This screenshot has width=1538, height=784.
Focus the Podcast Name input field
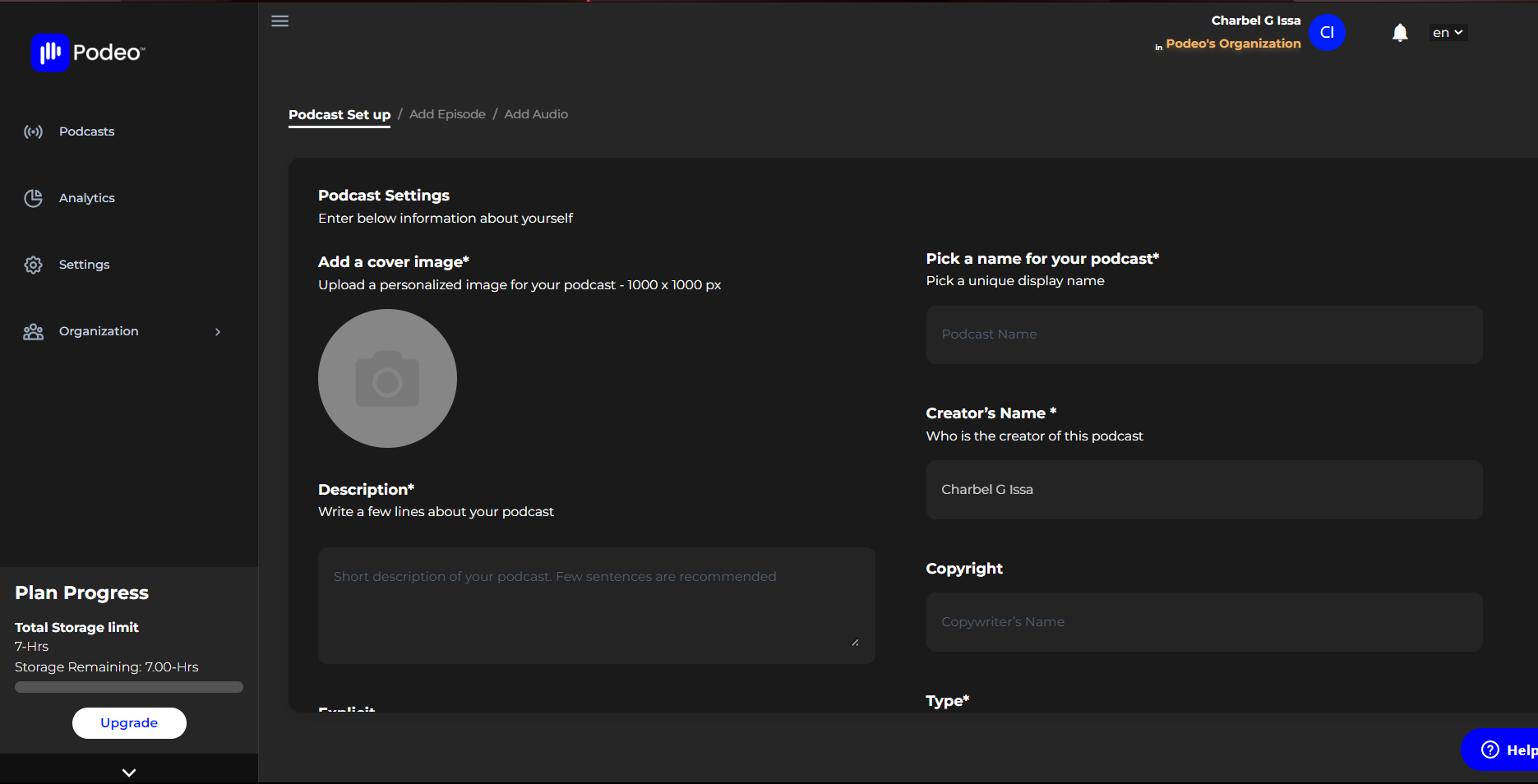click(1204, 334)
